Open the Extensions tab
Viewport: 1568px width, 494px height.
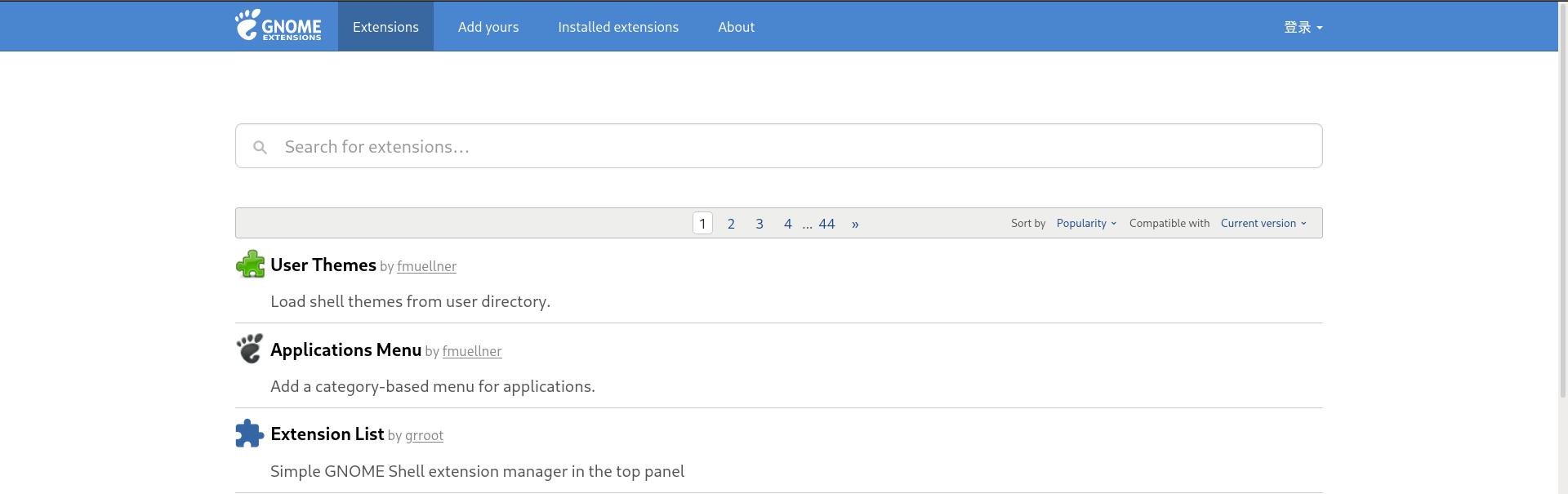[x=385, y=27]
